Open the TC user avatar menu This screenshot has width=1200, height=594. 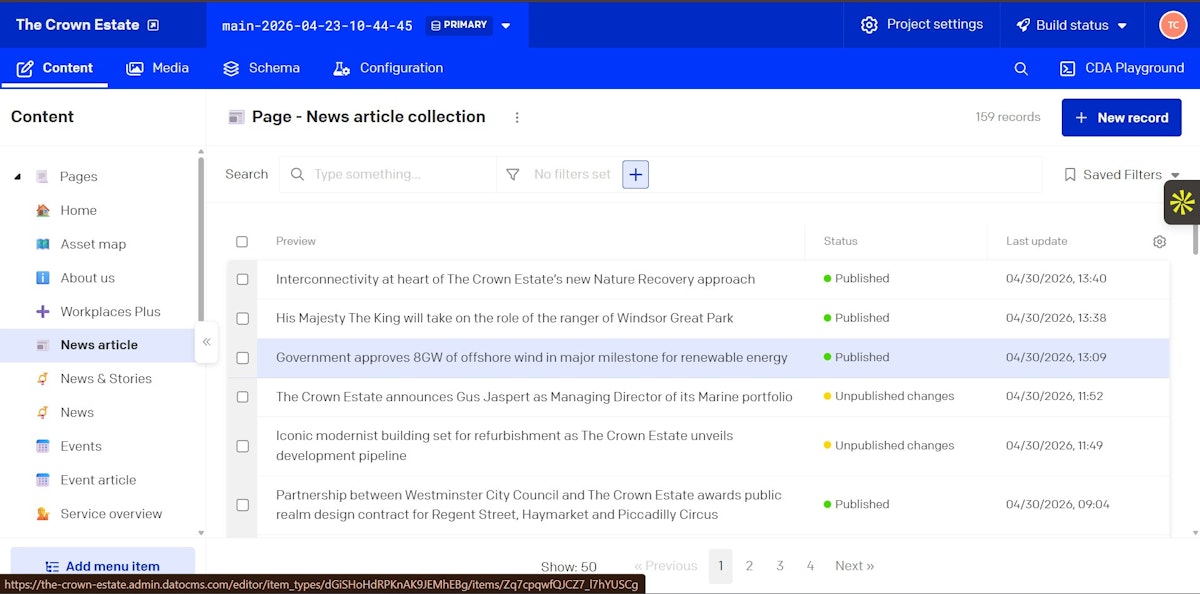tap(1173, 25)
